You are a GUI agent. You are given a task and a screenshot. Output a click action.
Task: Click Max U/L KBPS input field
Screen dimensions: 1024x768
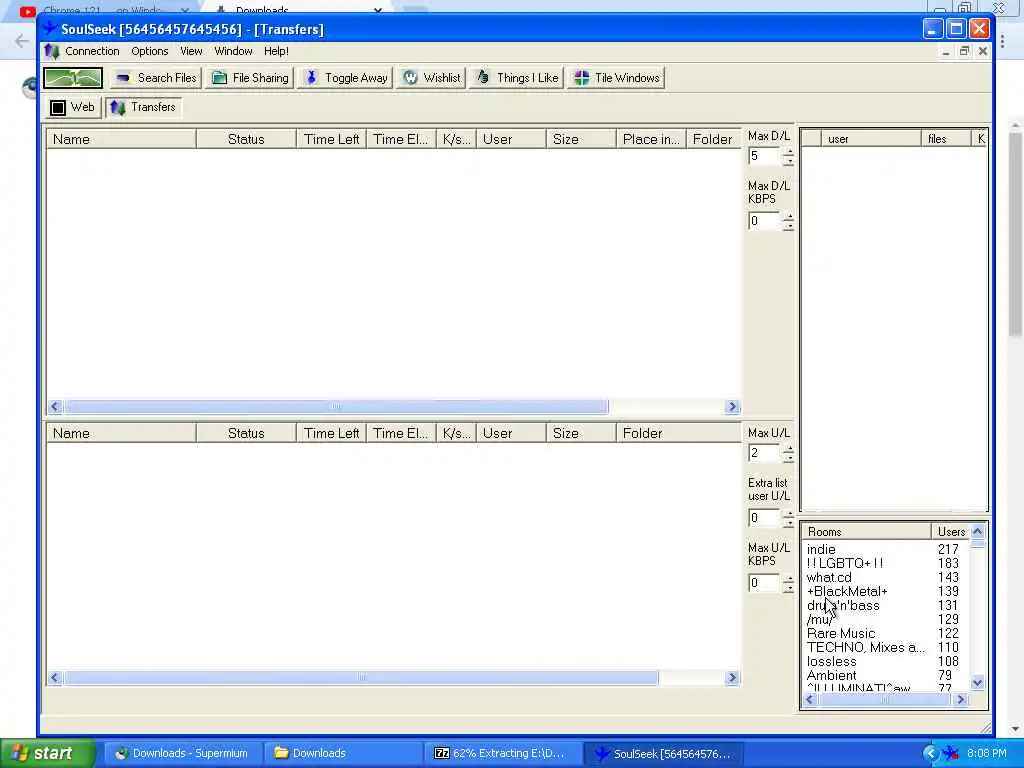click(x=764, y=583)
